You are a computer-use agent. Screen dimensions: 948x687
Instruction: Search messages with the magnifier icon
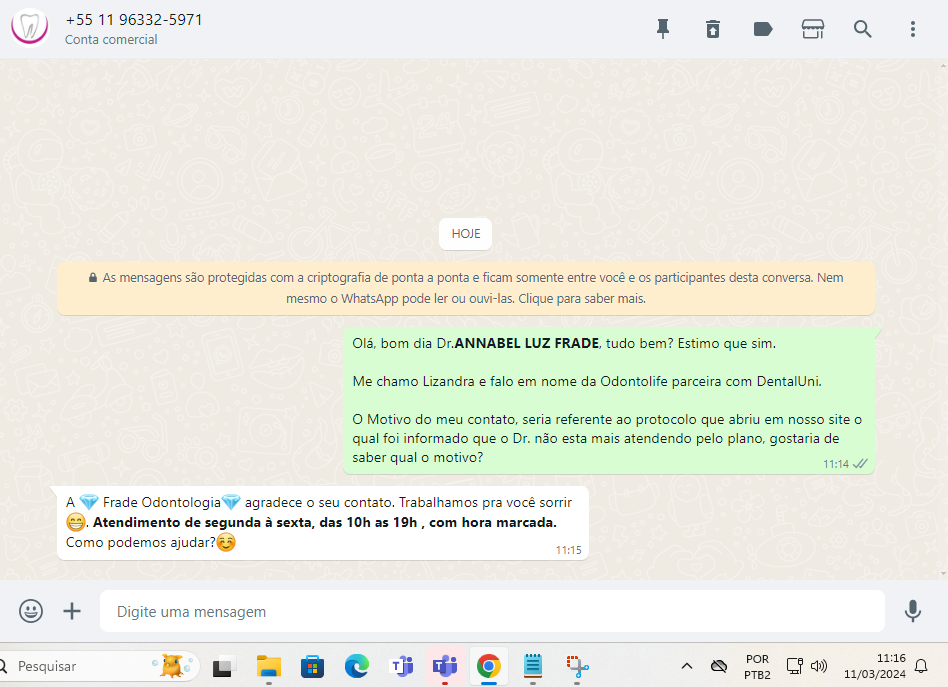[863, 29]
